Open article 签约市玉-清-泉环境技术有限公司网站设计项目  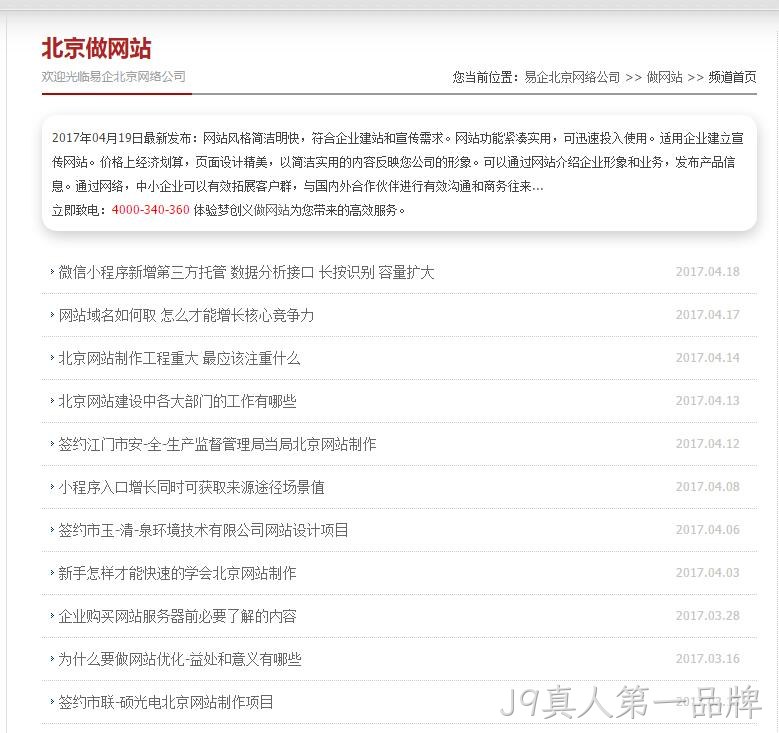[x=203, y=530]
